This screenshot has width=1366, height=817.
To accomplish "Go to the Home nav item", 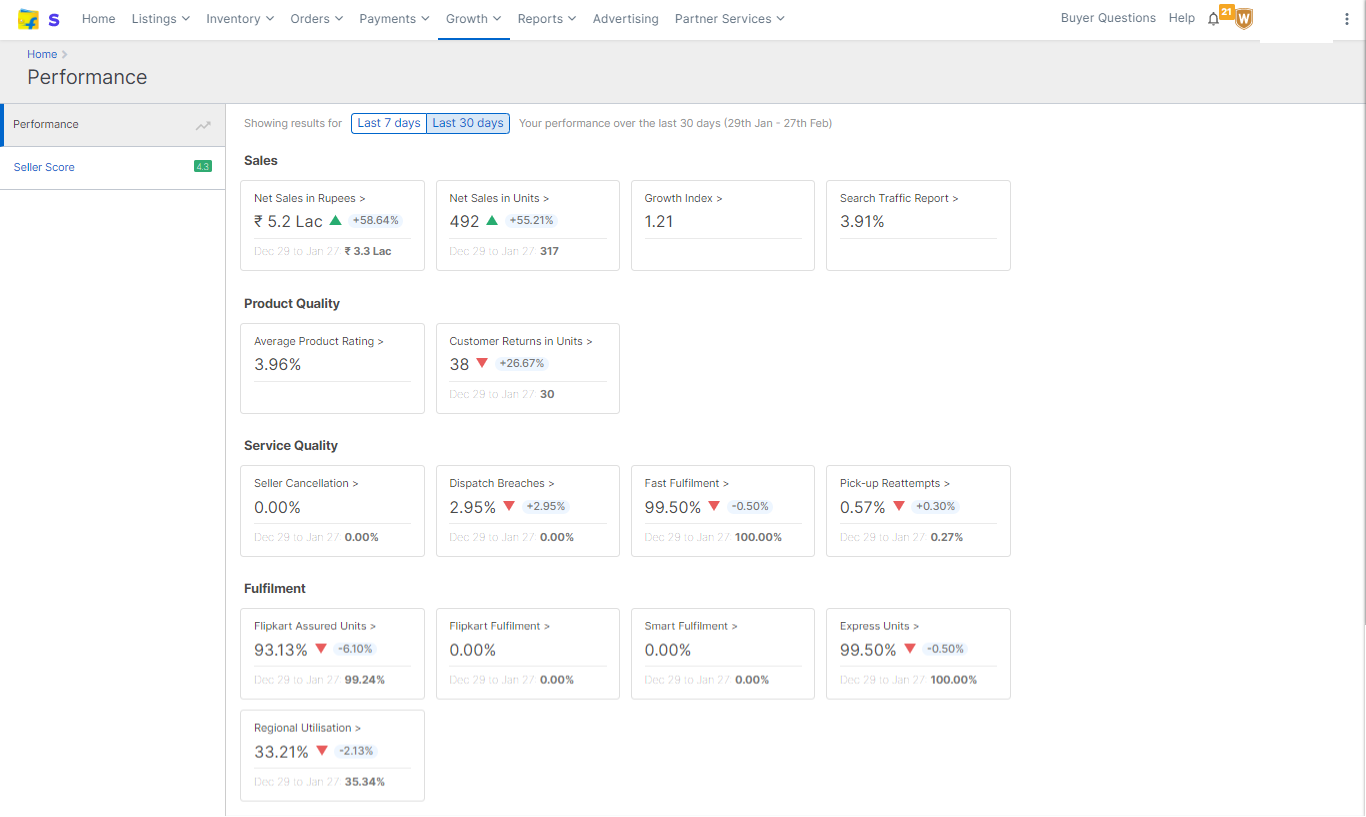I will click(99, 19).
